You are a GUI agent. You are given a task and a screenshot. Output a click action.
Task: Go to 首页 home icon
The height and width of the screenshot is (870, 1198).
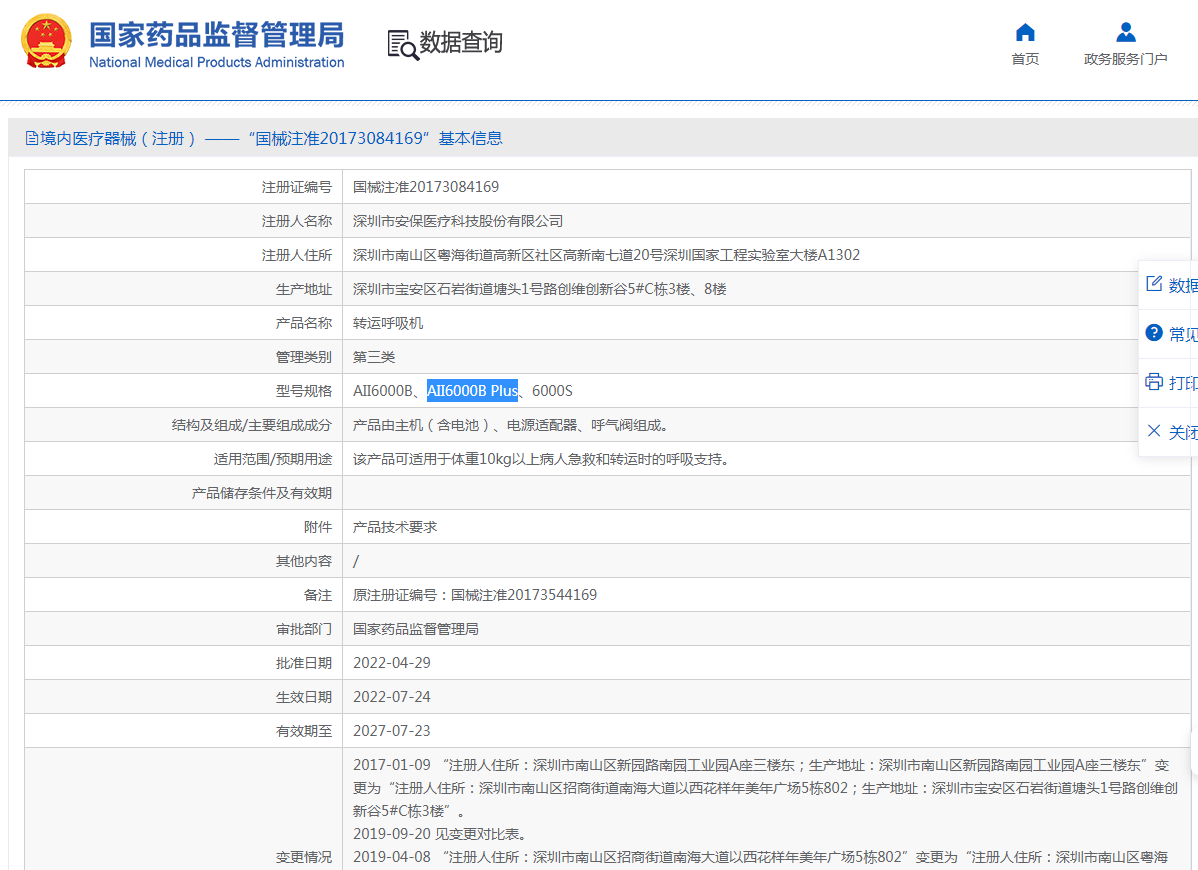pos(1025,33)
